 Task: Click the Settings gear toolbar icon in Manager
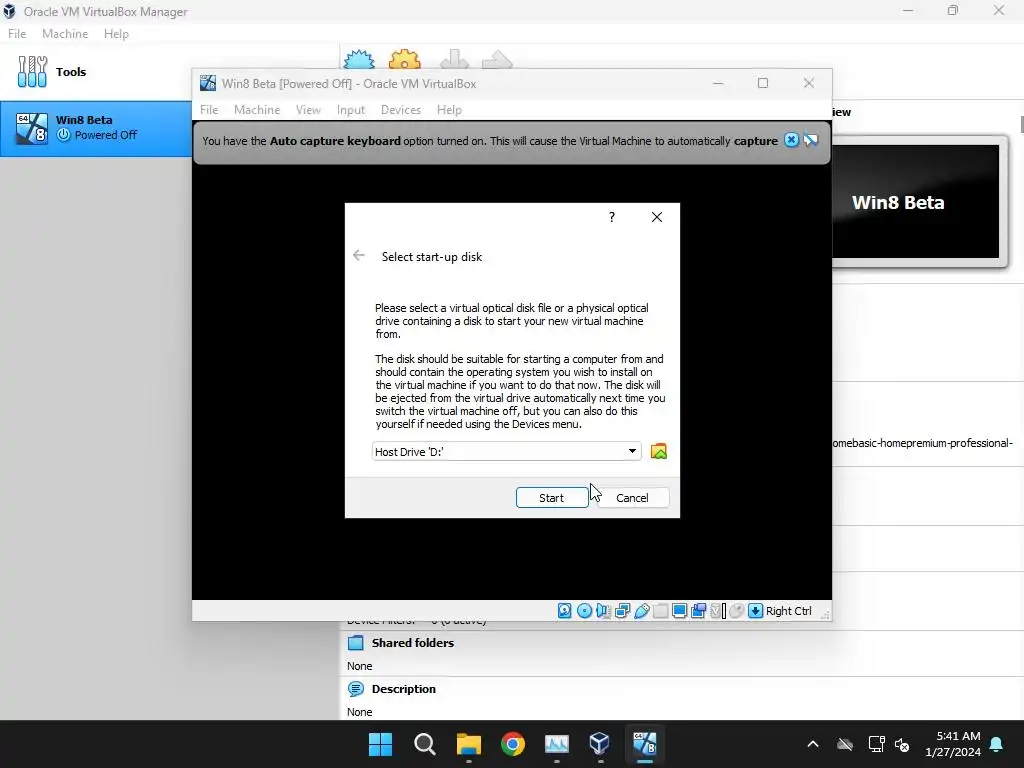tap(405, 59)
